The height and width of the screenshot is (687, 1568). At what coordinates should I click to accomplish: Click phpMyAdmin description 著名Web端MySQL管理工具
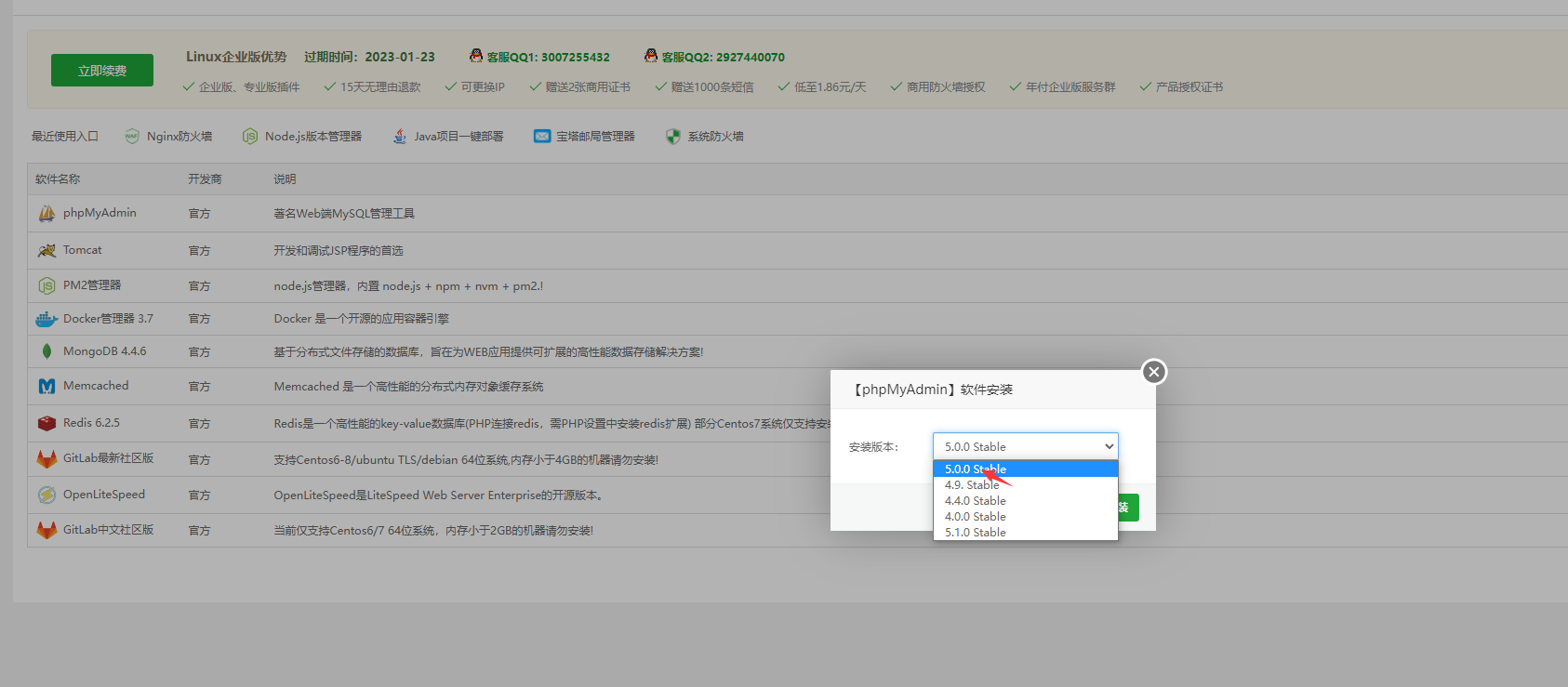[x=344, y=214]
